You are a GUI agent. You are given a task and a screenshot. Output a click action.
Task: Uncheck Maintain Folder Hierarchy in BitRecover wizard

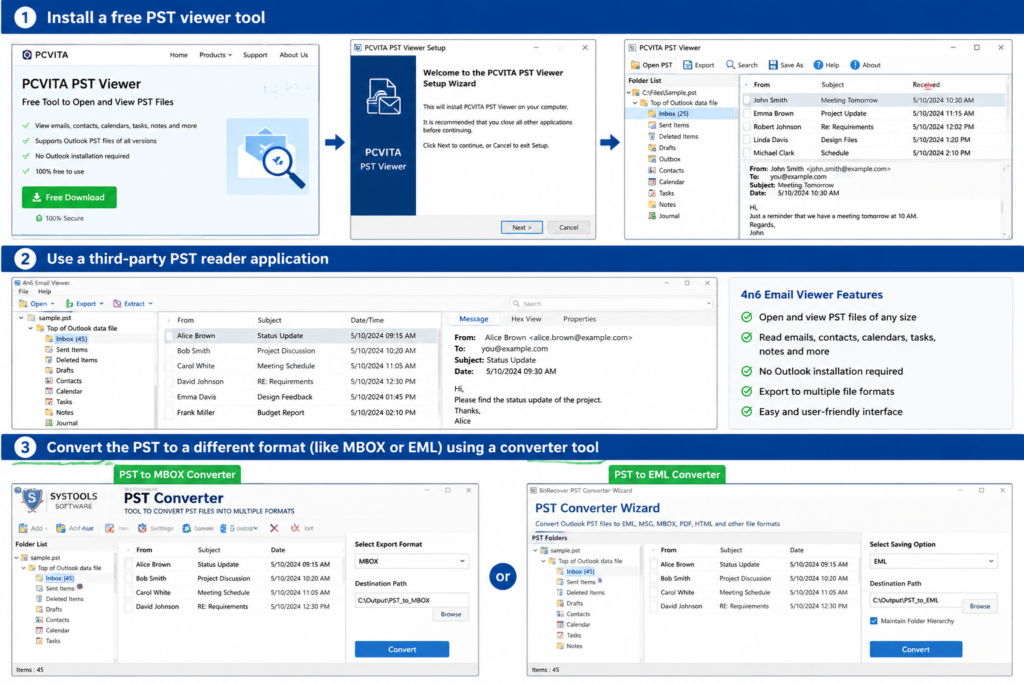[x=874, y=621]
